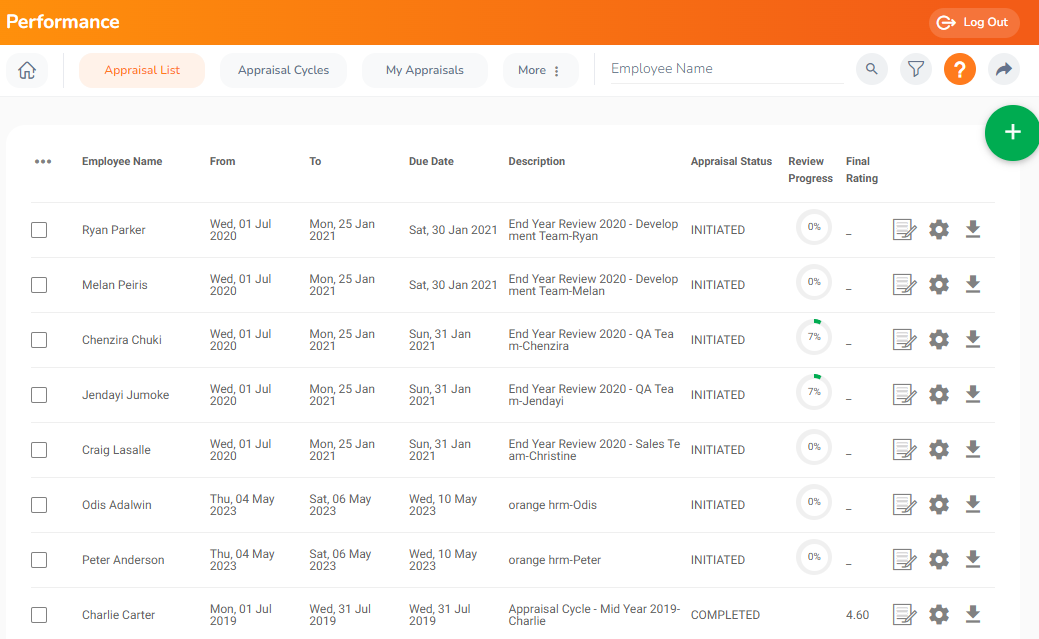Viewport: 1039px width, 639px height.
Task: Sort by Appraisal Status column header
Action: 732,162
